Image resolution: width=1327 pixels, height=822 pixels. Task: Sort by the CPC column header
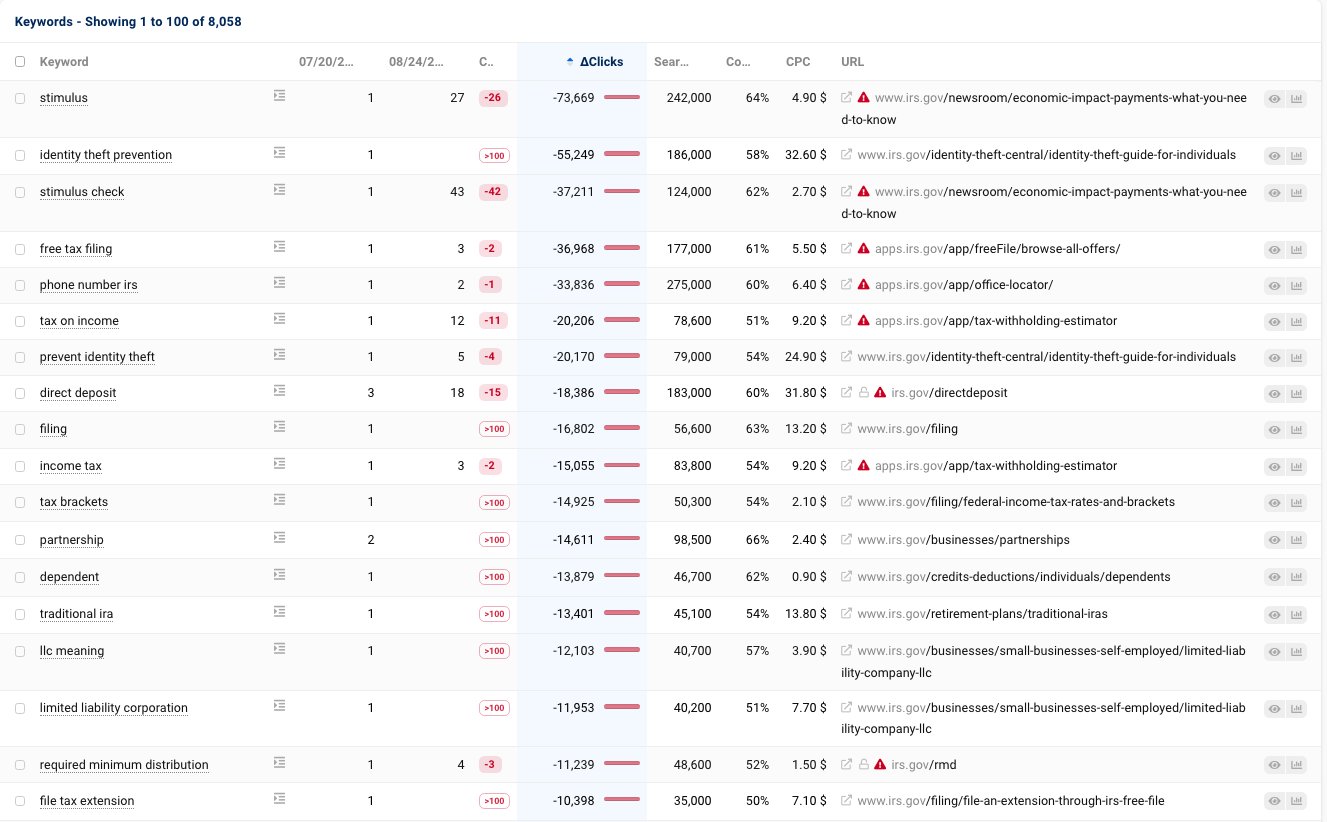798,62
